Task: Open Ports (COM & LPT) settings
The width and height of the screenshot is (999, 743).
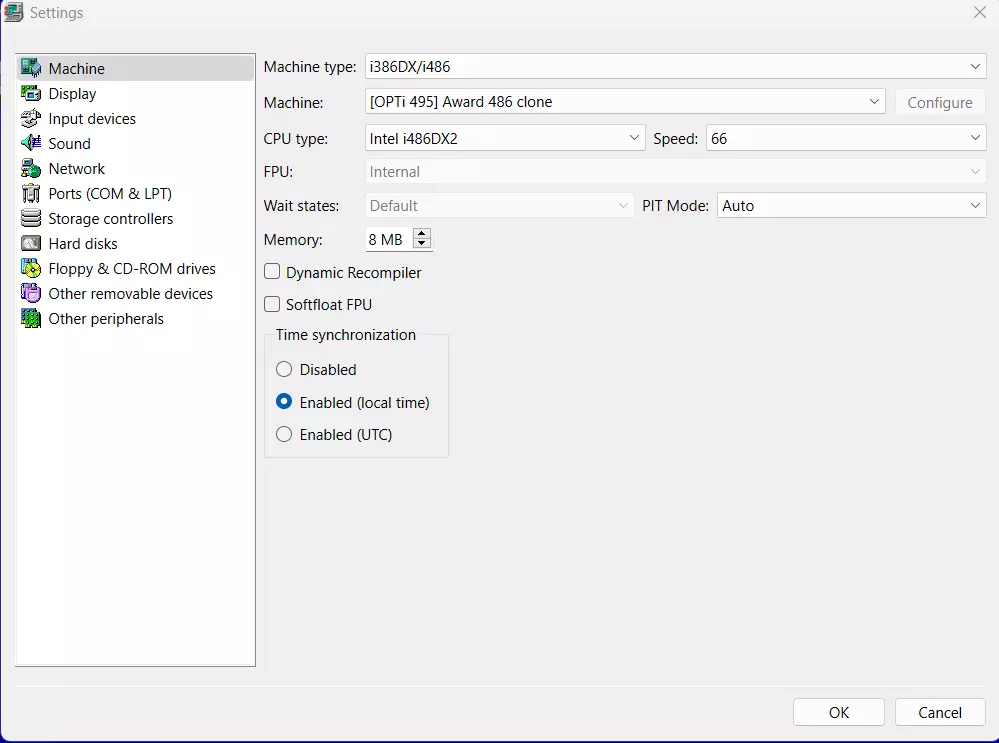Action: pos(136,193)
